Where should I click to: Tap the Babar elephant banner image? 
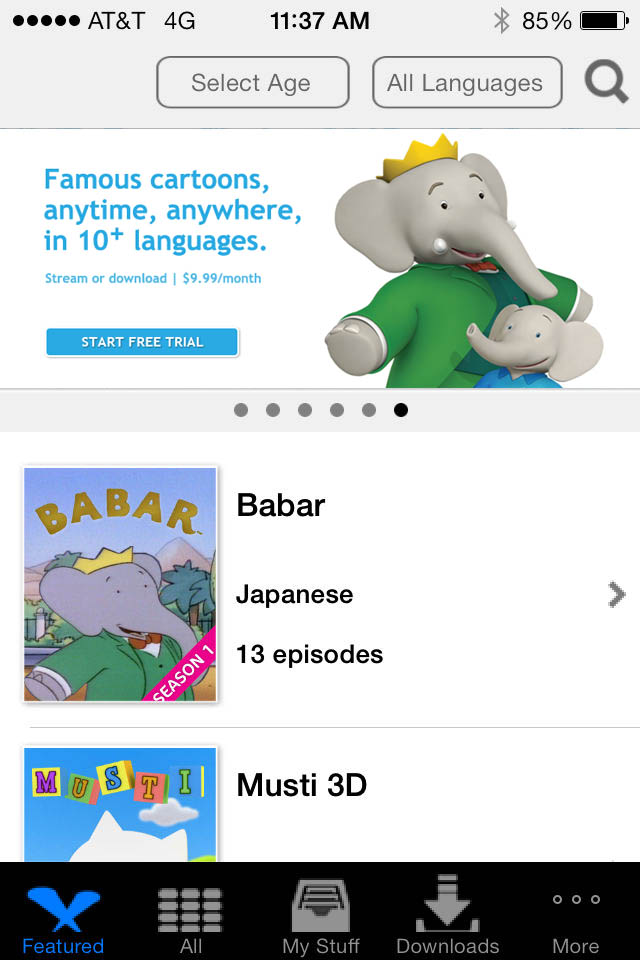464,261
